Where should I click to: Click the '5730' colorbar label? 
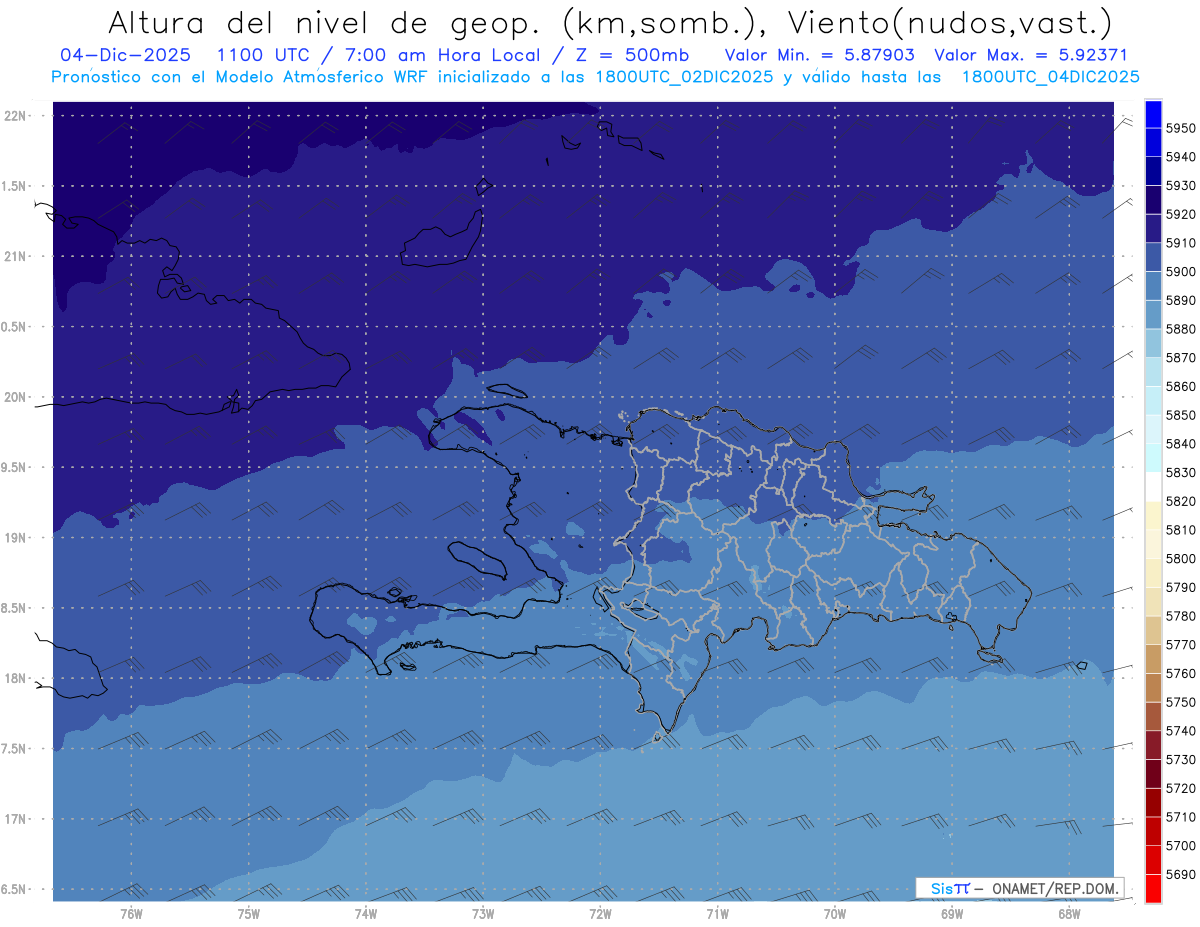pos(1181,760)
